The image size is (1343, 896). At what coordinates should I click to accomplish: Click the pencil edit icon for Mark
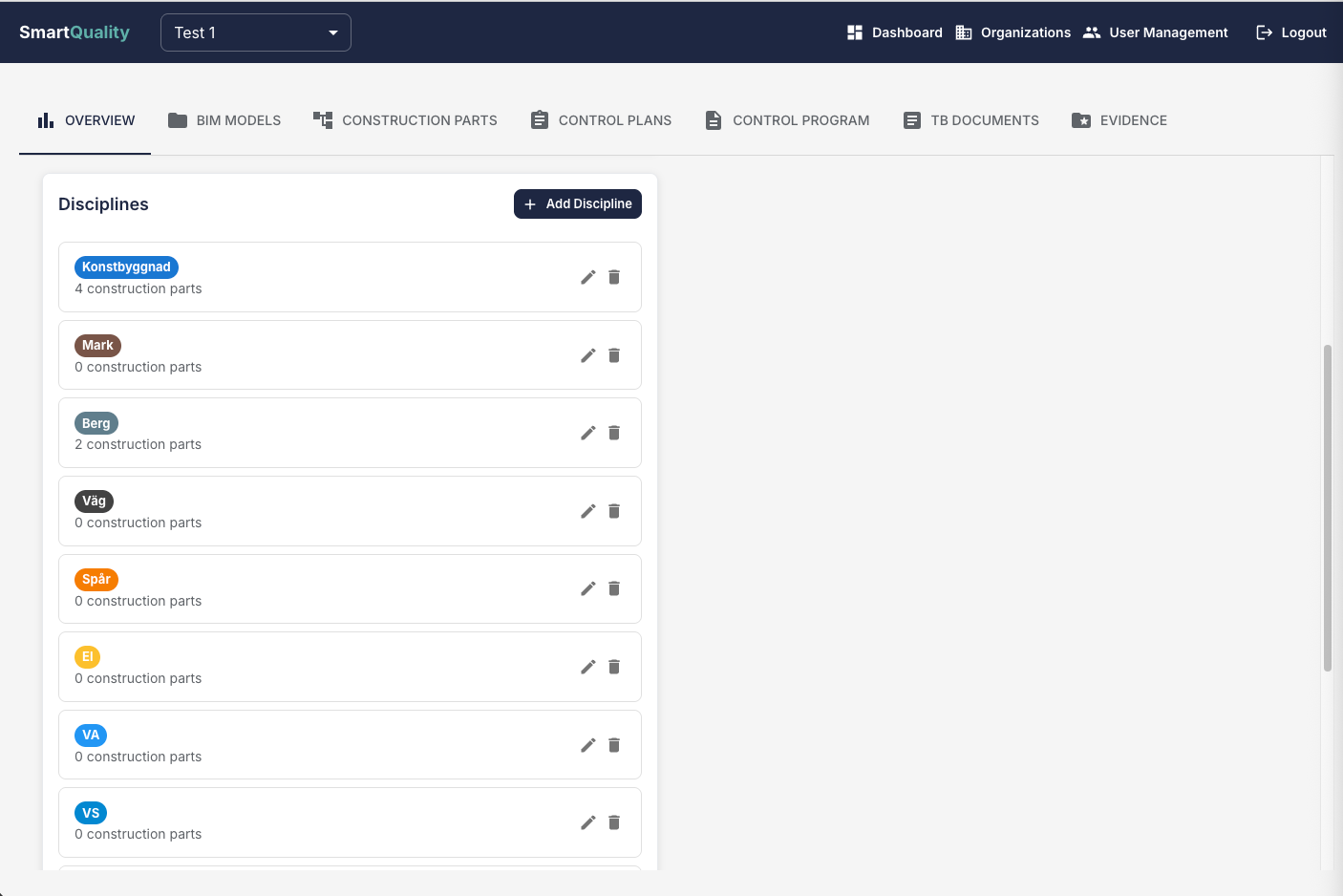588,355
